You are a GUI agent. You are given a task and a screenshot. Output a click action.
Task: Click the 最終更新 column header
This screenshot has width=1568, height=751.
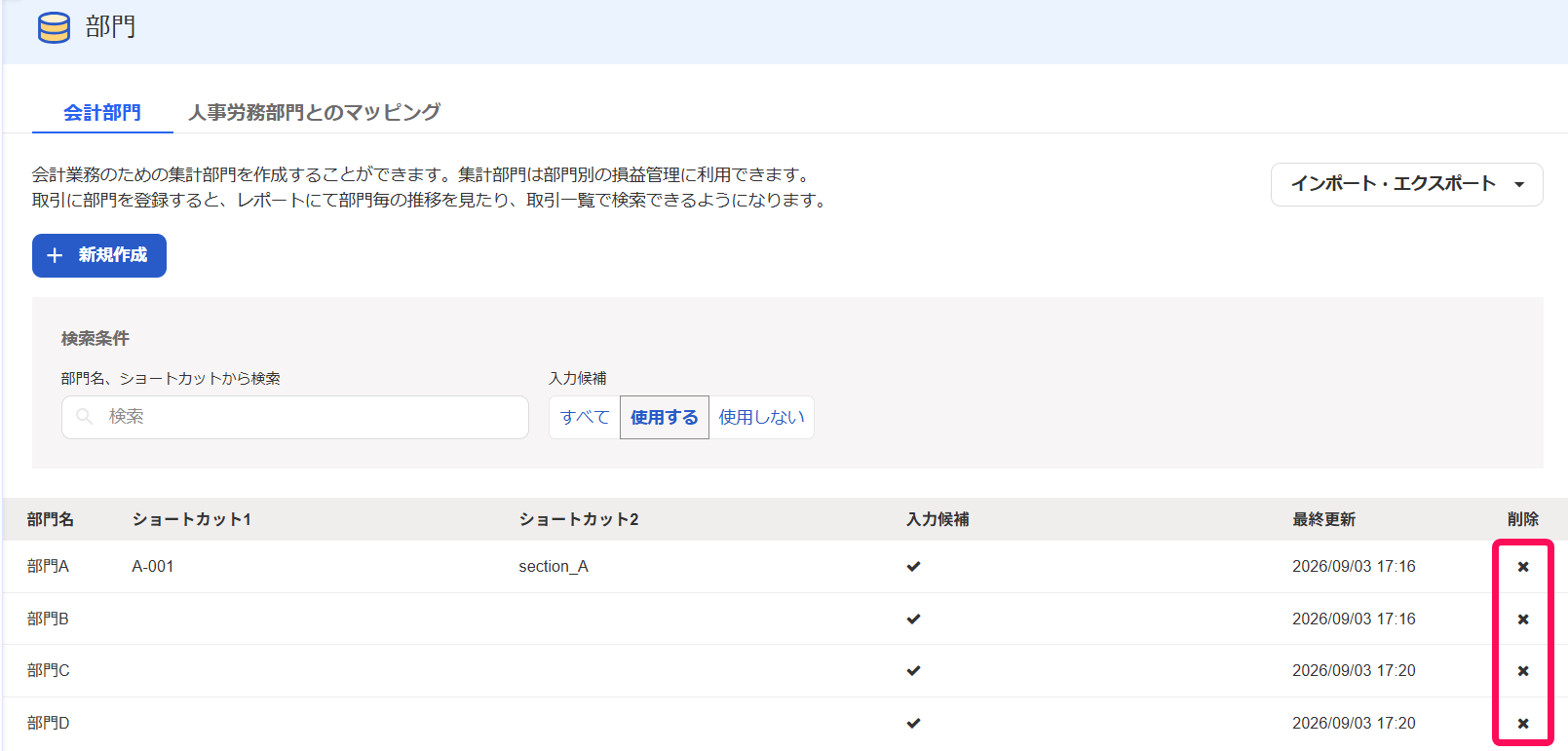(1324, 519)
